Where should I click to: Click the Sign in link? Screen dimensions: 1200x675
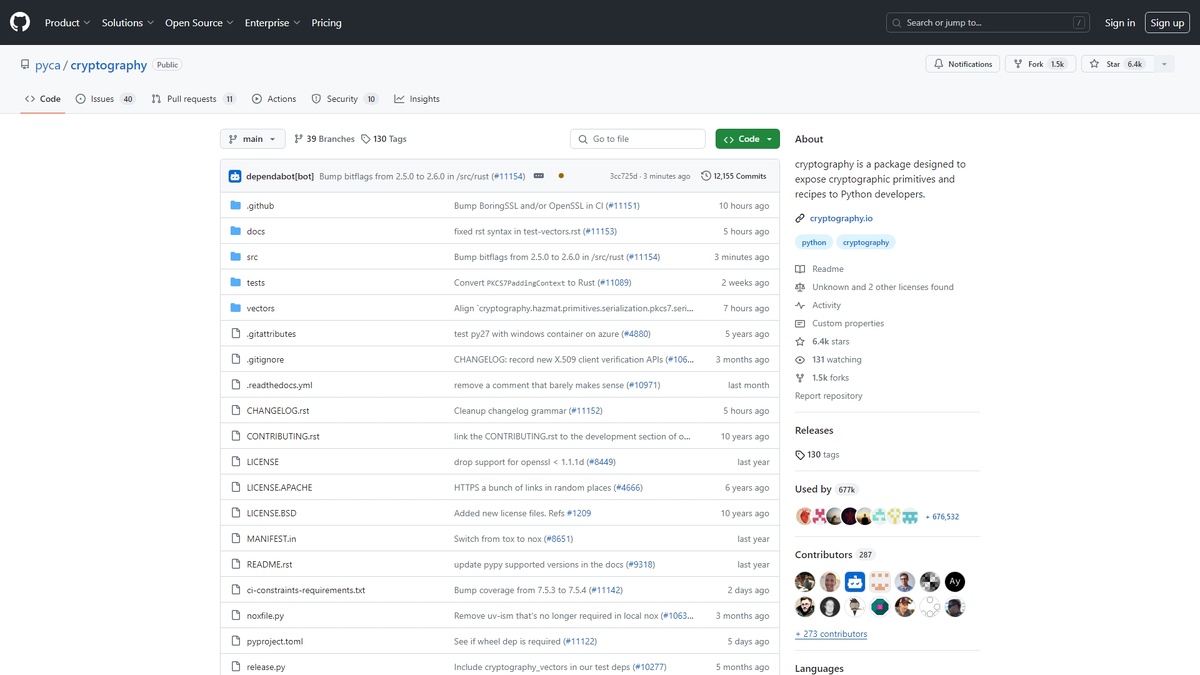[x=1120, y=22]
